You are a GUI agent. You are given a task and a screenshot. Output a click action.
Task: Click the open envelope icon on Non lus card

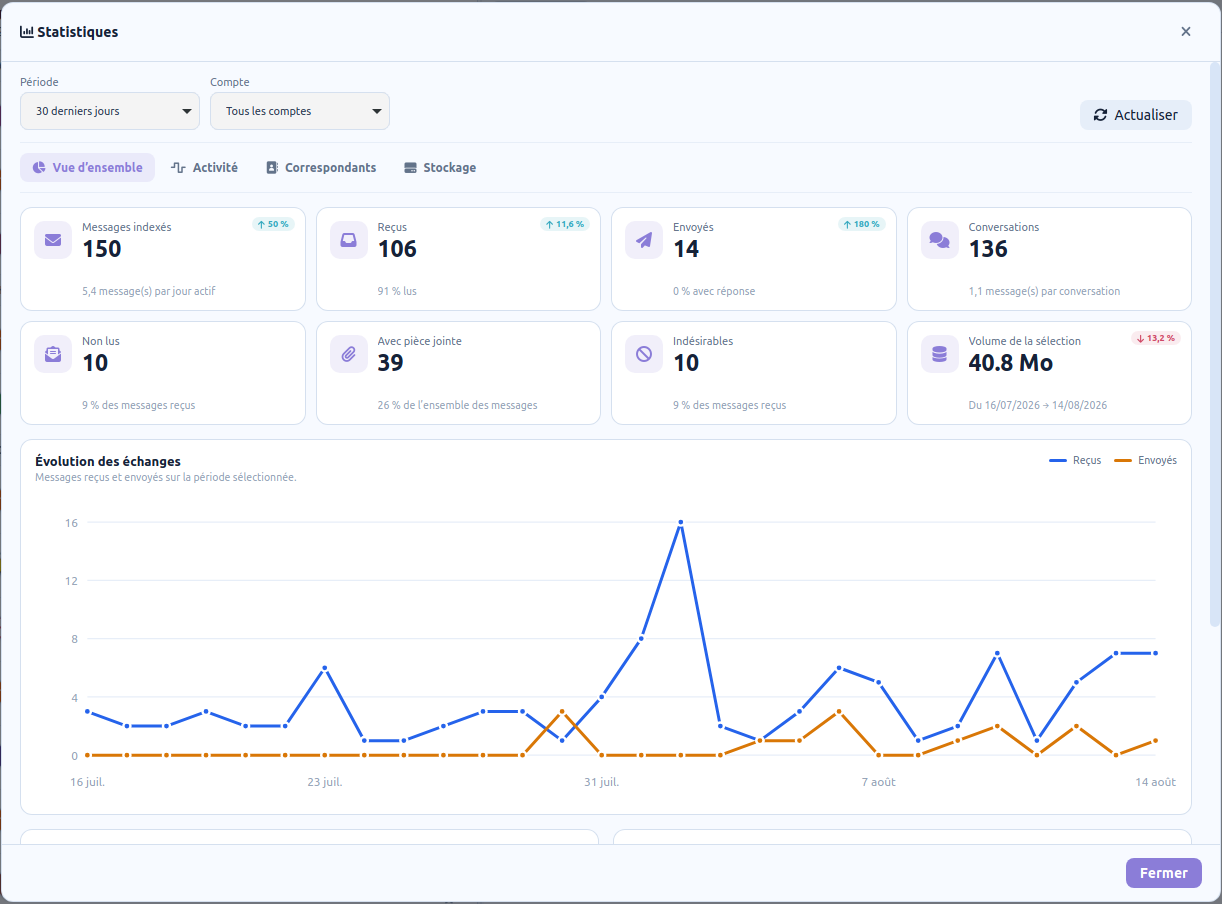click(53, 354)
